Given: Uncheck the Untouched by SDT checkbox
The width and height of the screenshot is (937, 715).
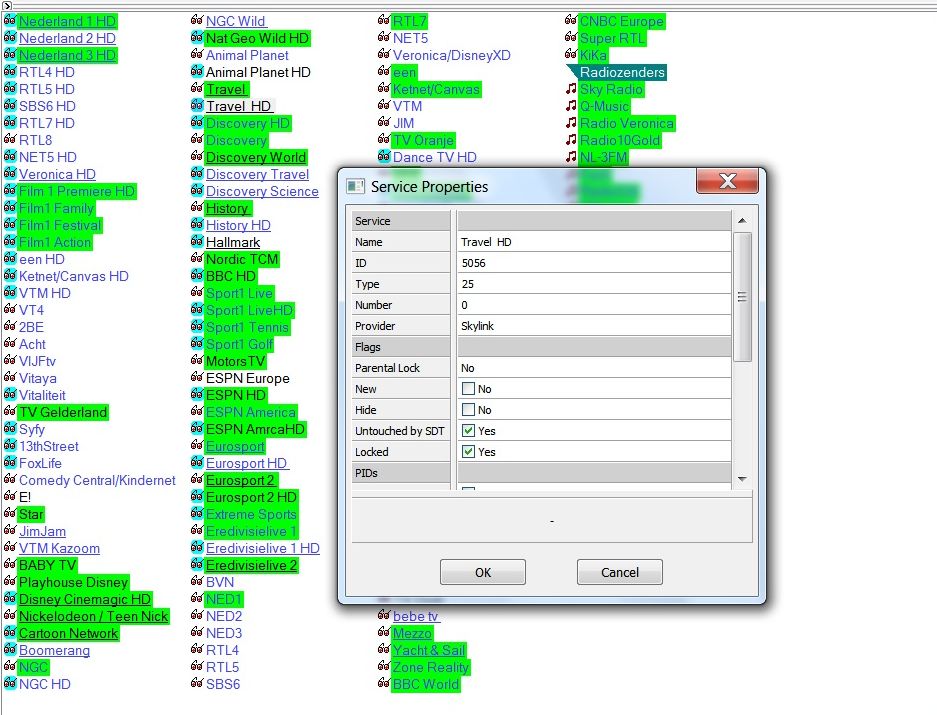Looking at the screenshot, I should [468, 430].
